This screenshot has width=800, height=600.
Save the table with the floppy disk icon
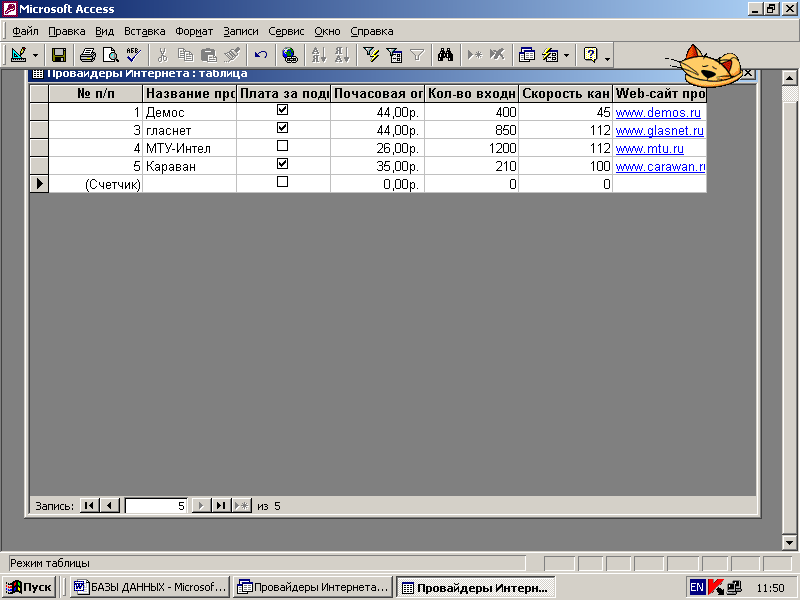click(59, 55)
